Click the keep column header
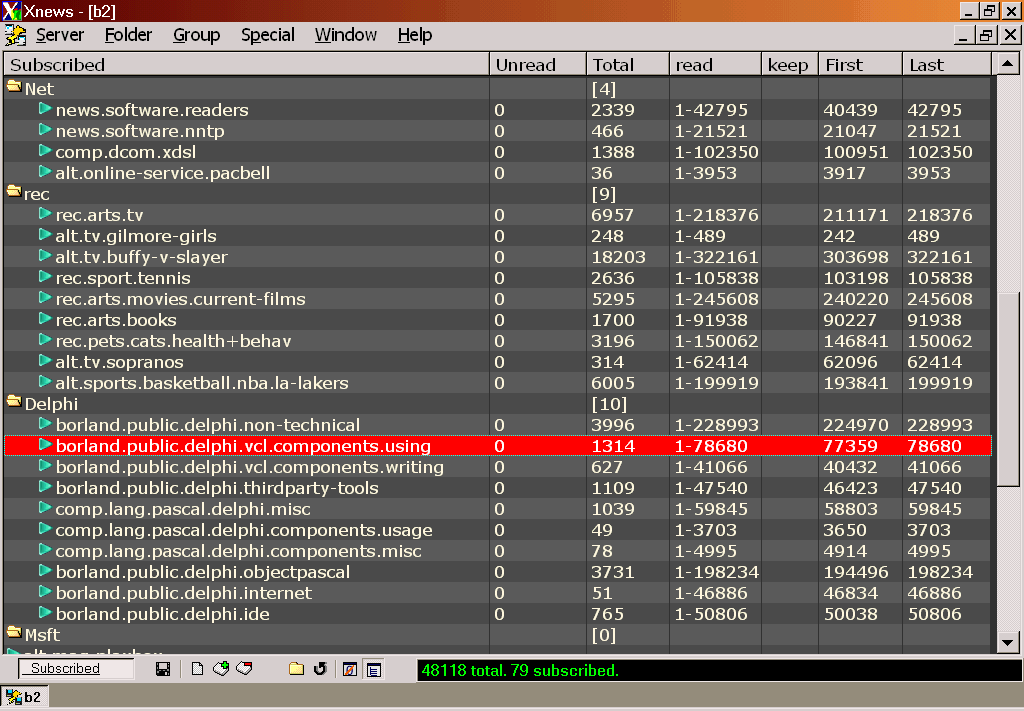This screenshot has width=1024, height=711. point(790,65)
